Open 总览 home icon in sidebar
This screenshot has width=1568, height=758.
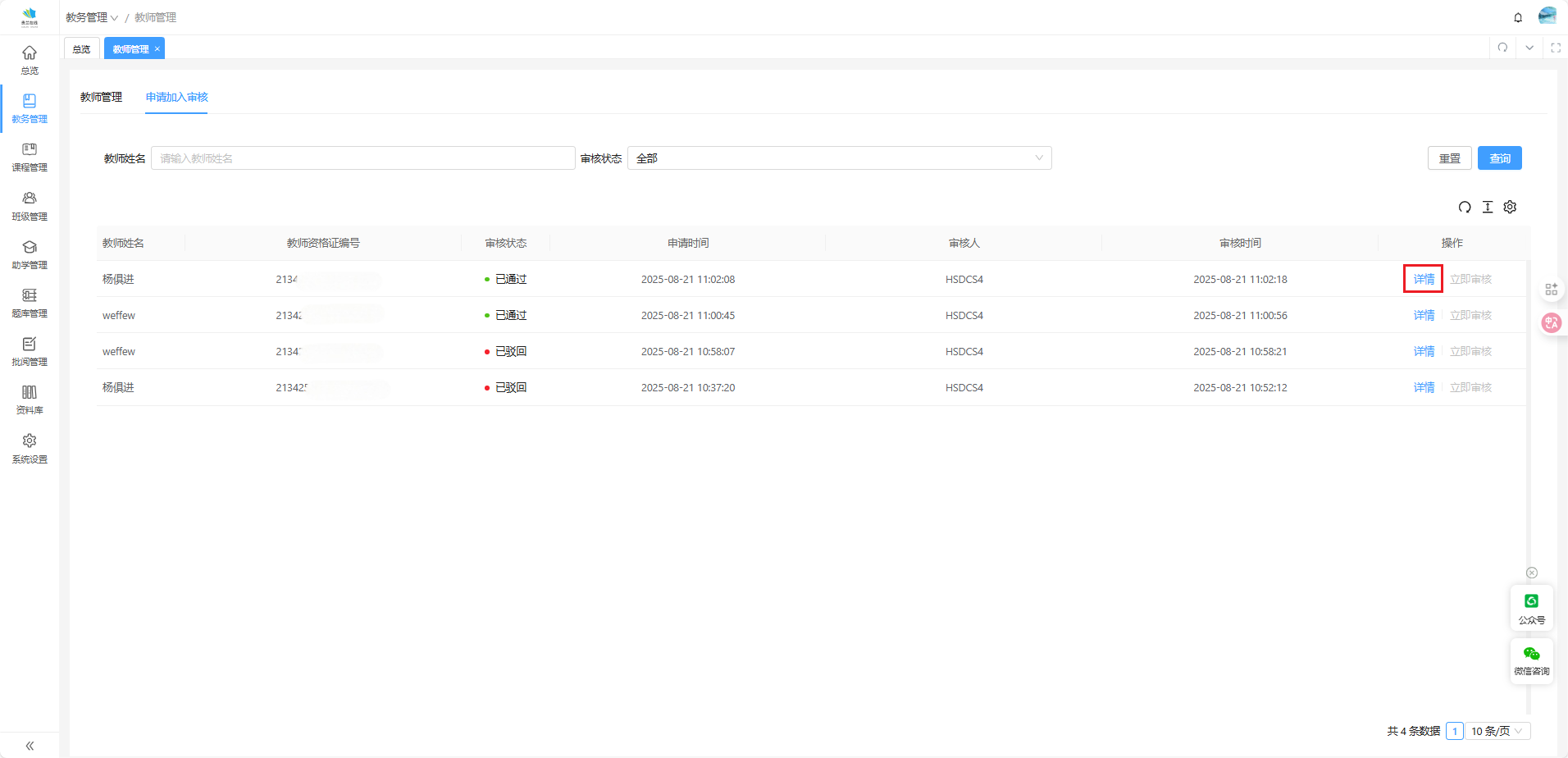30,59
